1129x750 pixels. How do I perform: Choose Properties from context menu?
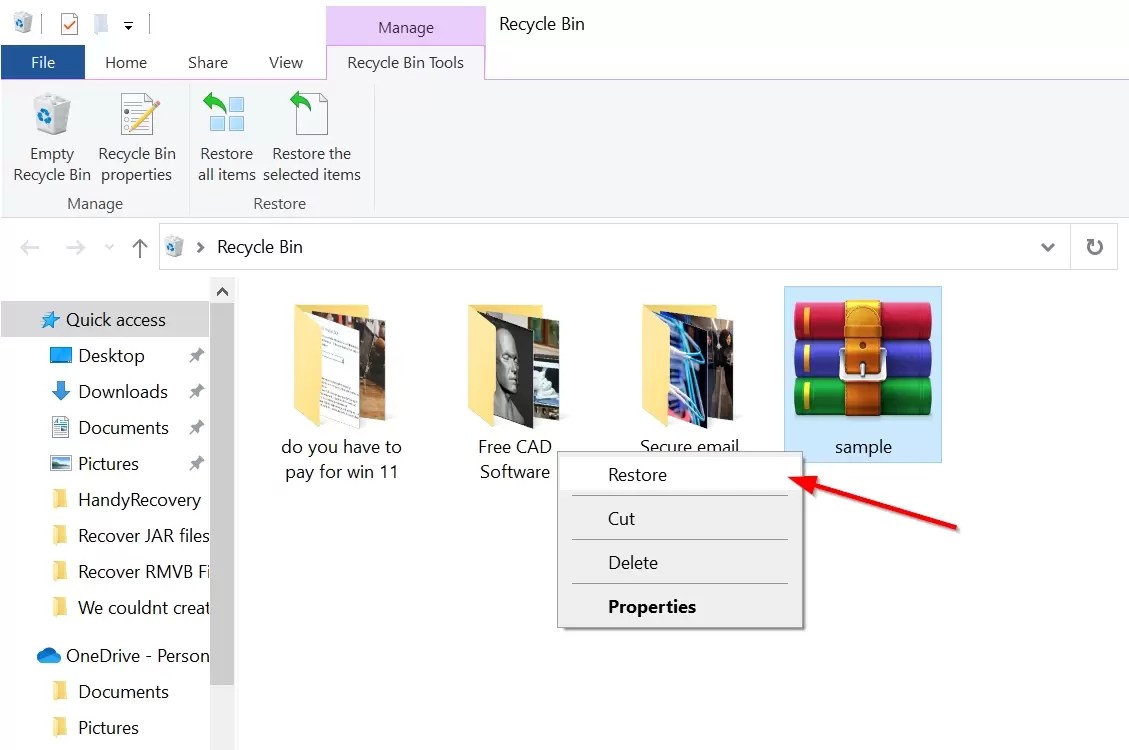pos(680,607)
